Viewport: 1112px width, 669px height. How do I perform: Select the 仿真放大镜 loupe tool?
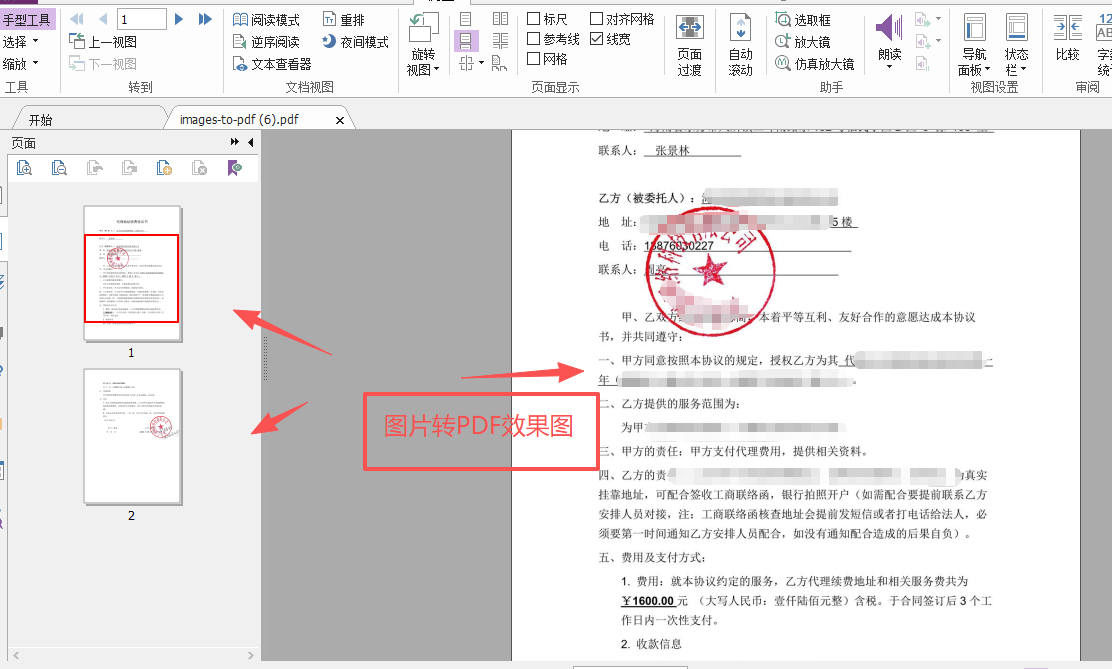(814, 64)
